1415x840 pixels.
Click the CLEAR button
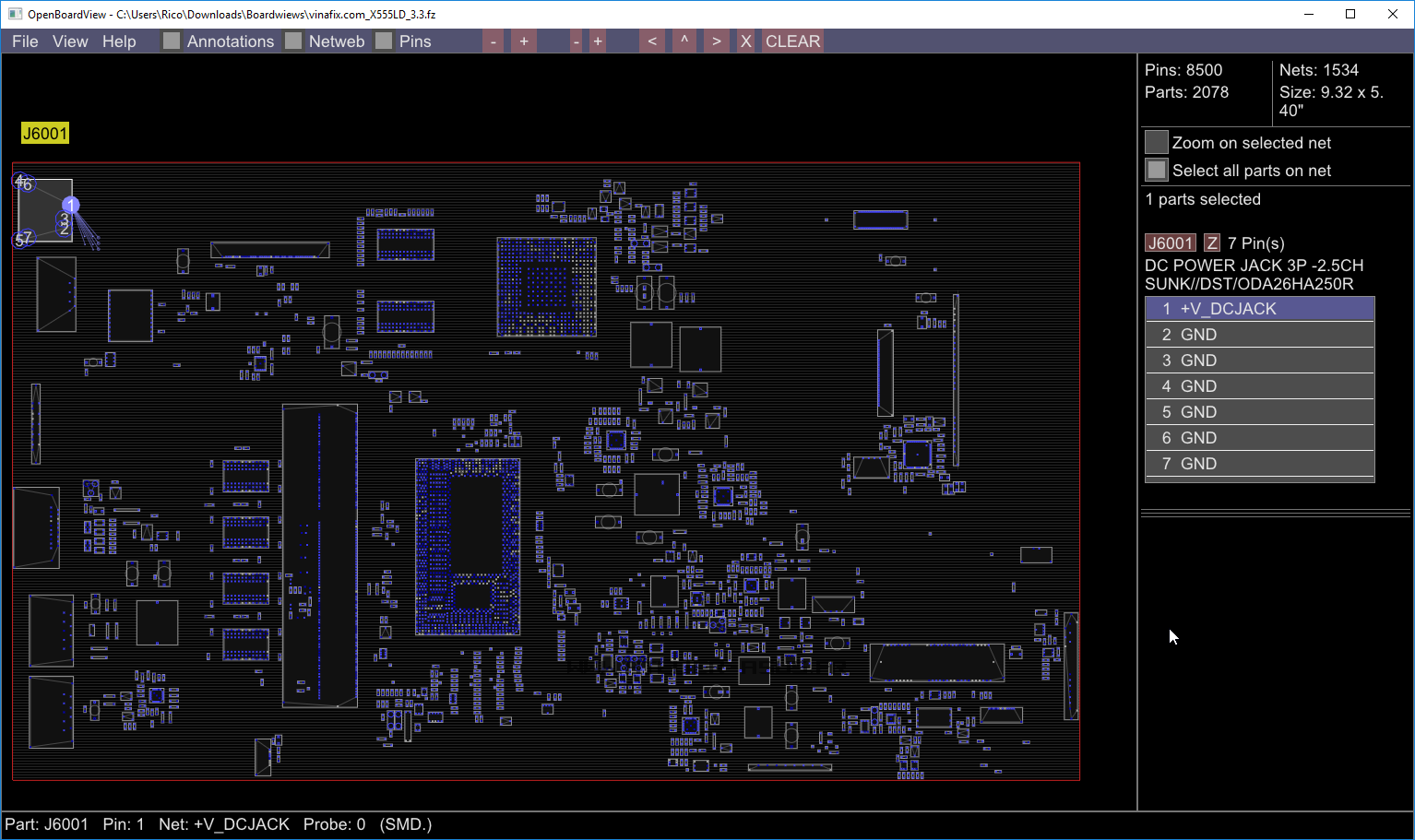tap(792, 41)
